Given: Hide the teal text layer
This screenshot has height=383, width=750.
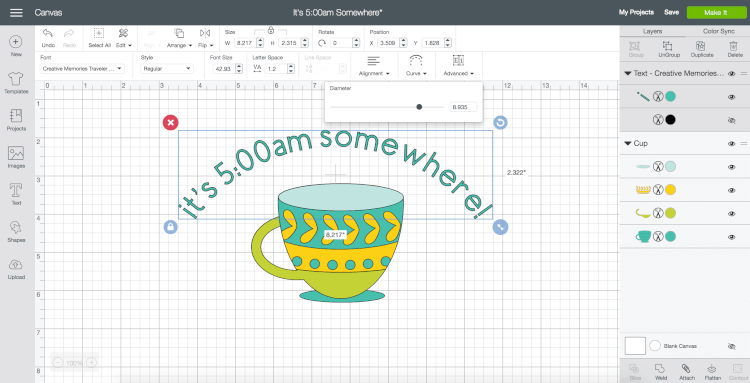Looking at the screenshot, I should click(731, 97).
